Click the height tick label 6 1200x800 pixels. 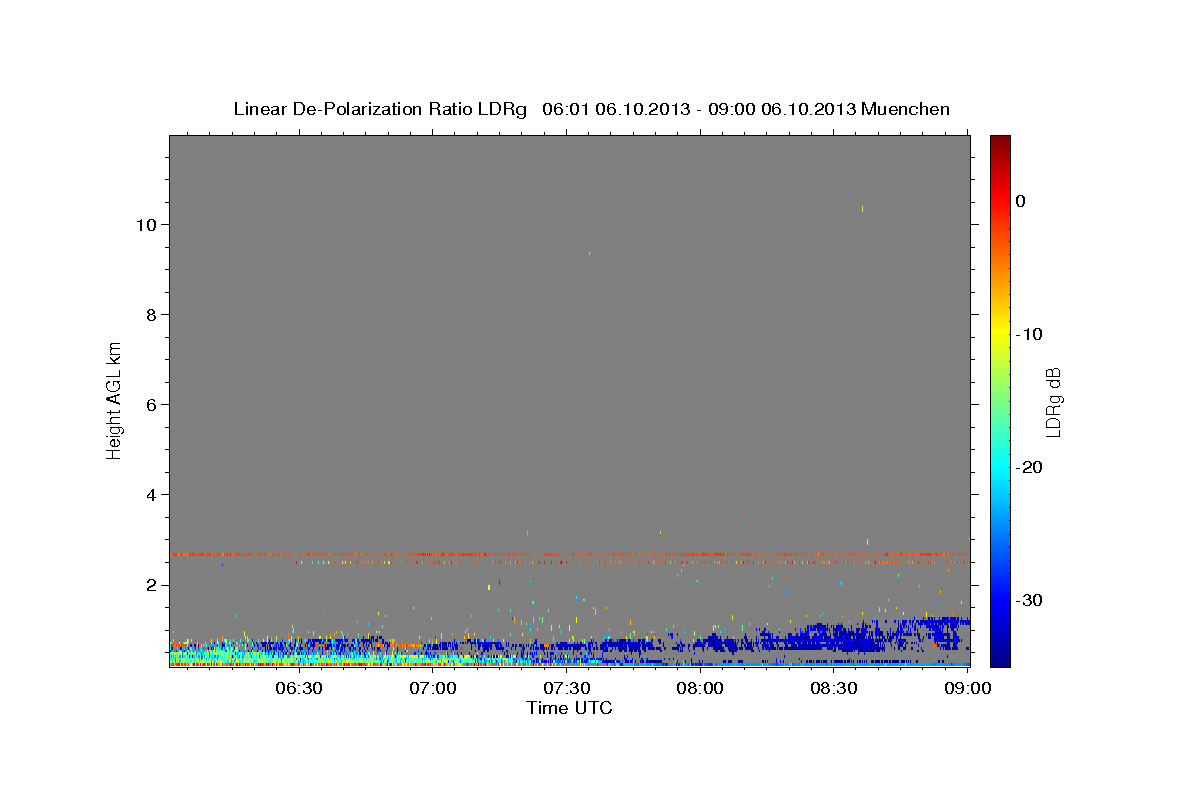click(x=150, y=405)
